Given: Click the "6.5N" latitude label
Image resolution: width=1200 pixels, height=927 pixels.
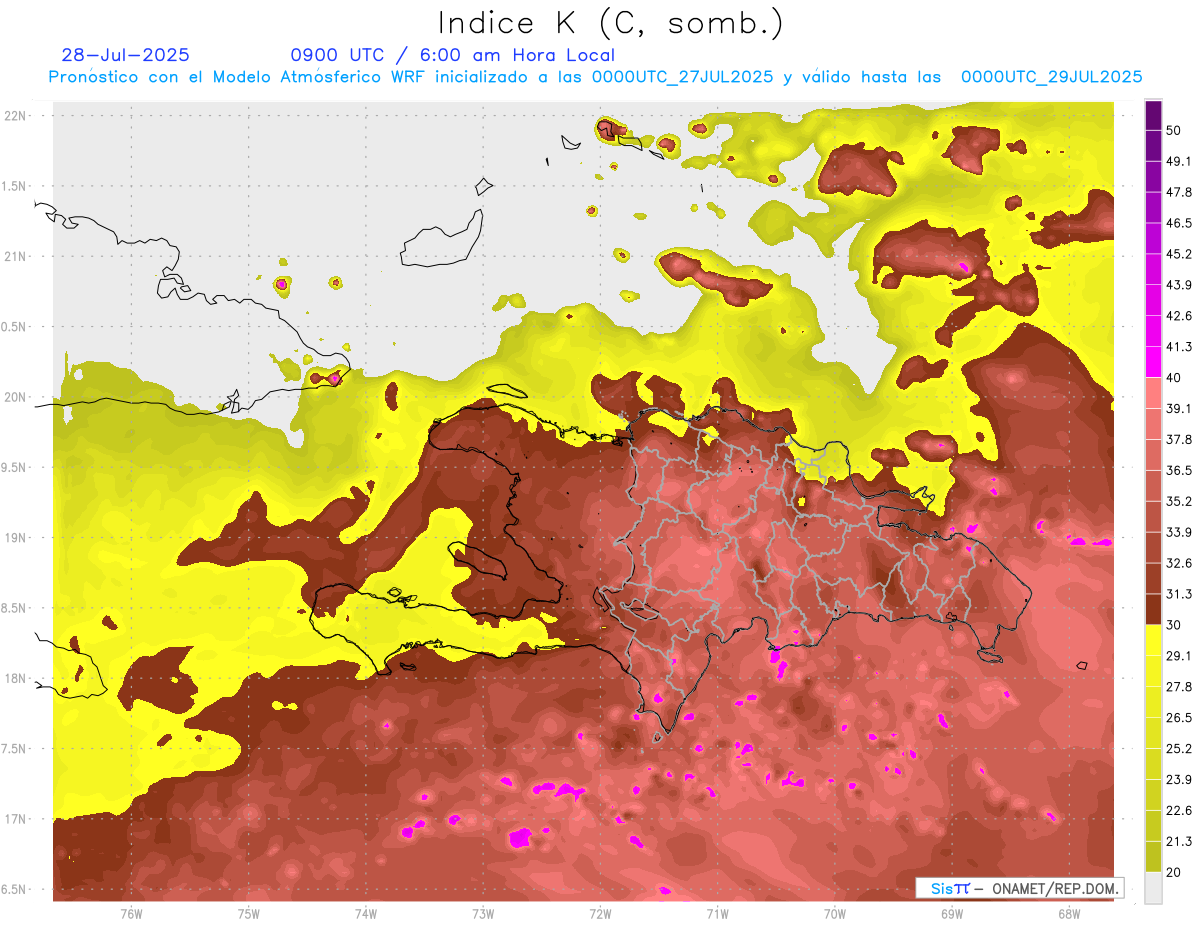Looking at the screenshot, I should [13, 889].
